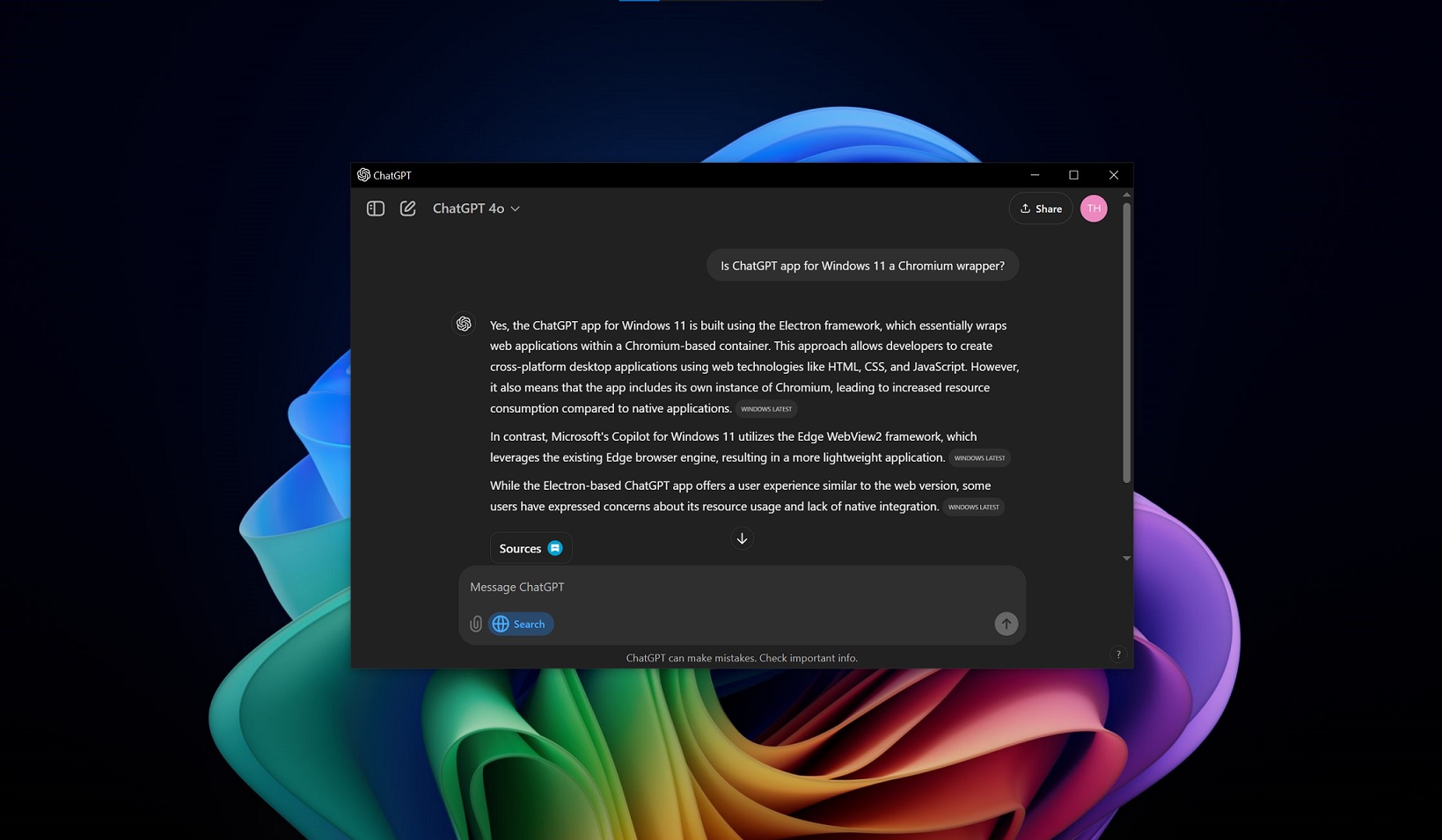Viewport: 1442px width, 840px height.
Task: Click the Share button
Action: [1040, 208]
